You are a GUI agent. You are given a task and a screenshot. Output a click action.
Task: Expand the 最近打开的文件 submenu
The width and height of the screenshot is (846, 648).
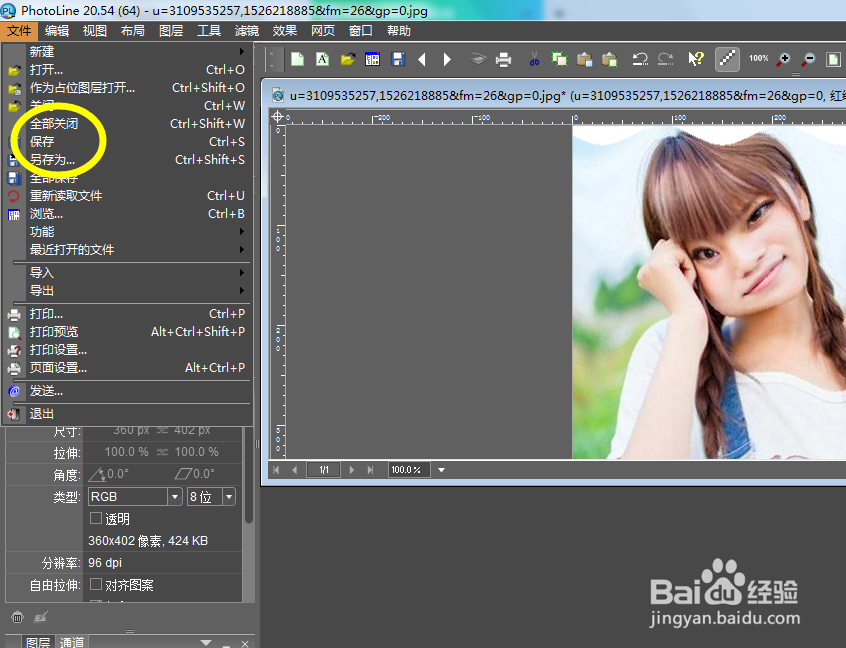[129, 249]
